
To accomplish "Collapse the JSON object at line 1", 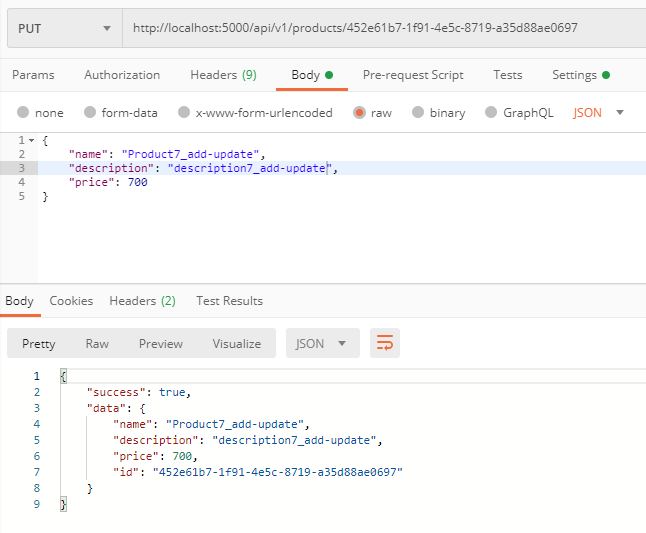I will click(x=31, y=140).
